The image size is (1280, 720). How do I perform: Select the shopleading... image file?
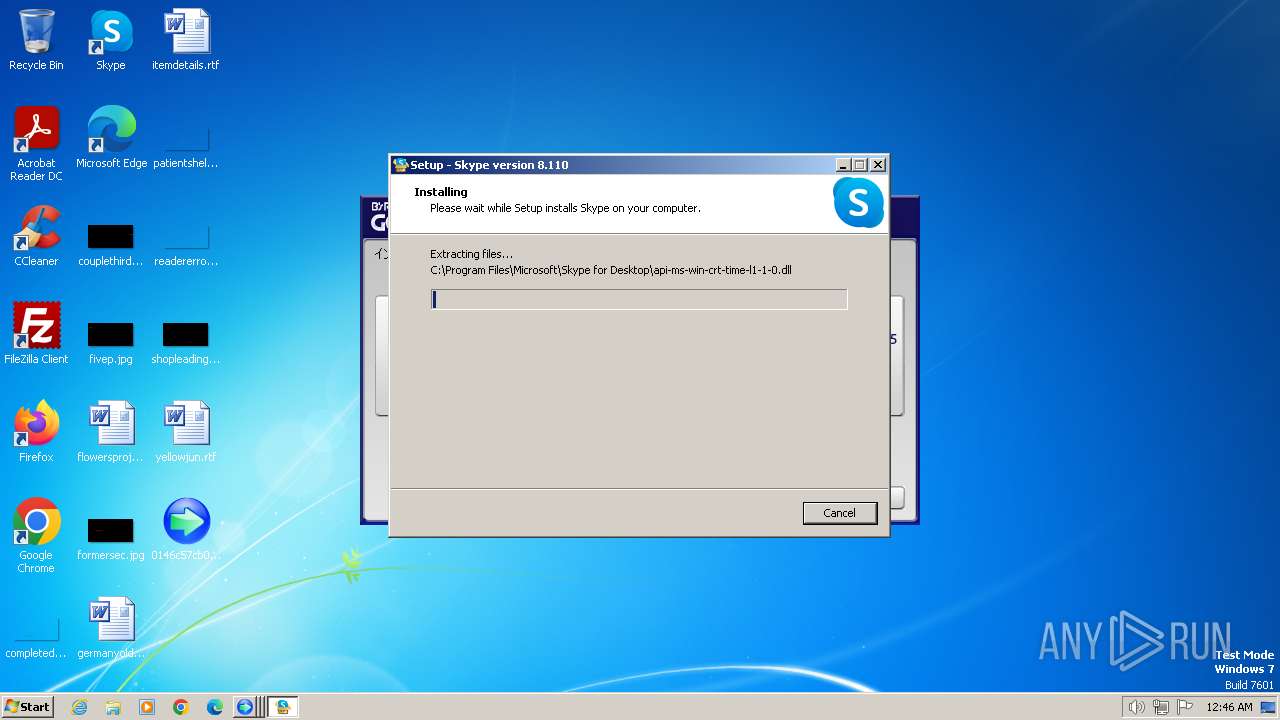pos(186,342)
